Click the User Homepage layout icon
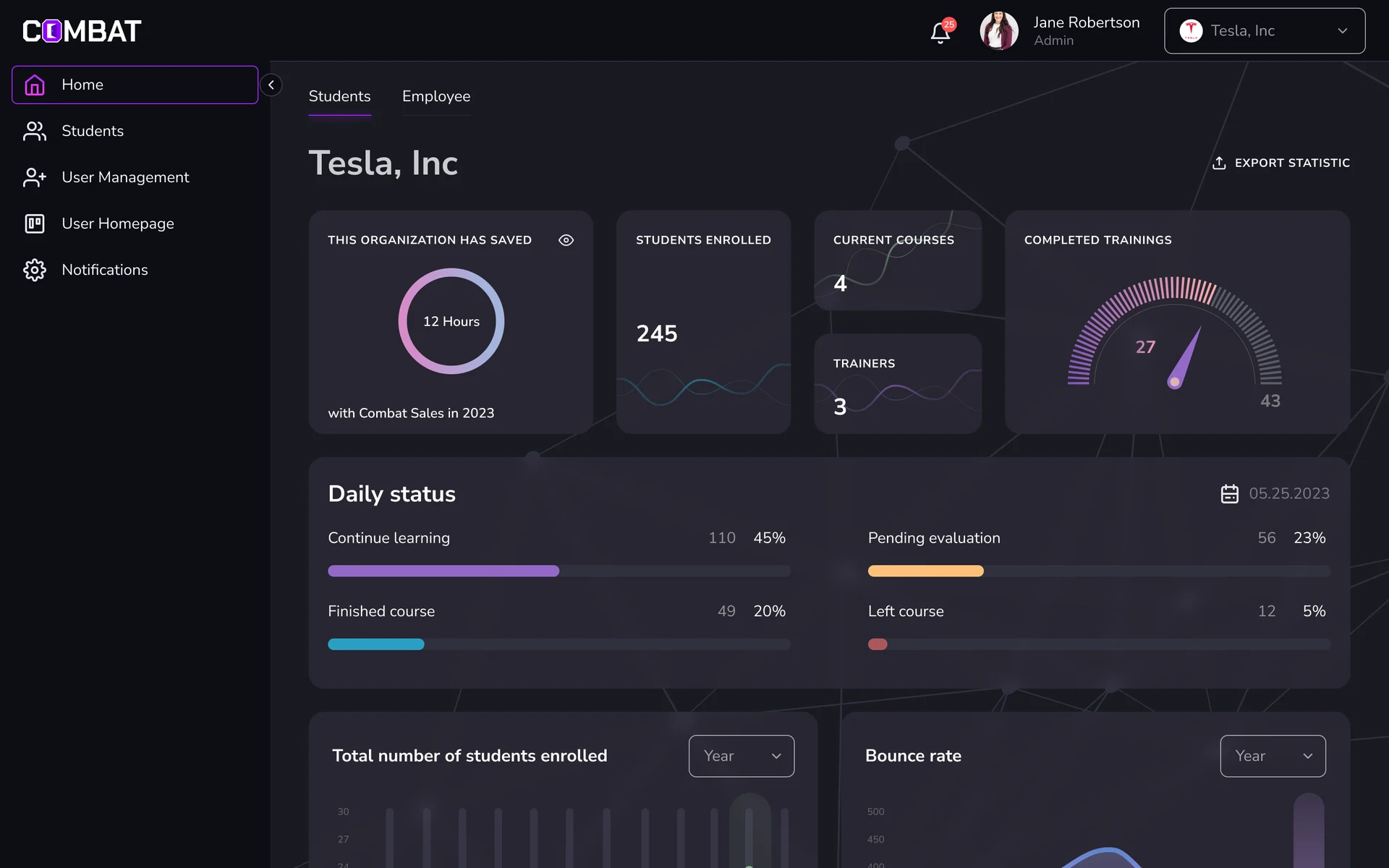This screenshot has height=868, width=1389. click(x=35, y=224)
